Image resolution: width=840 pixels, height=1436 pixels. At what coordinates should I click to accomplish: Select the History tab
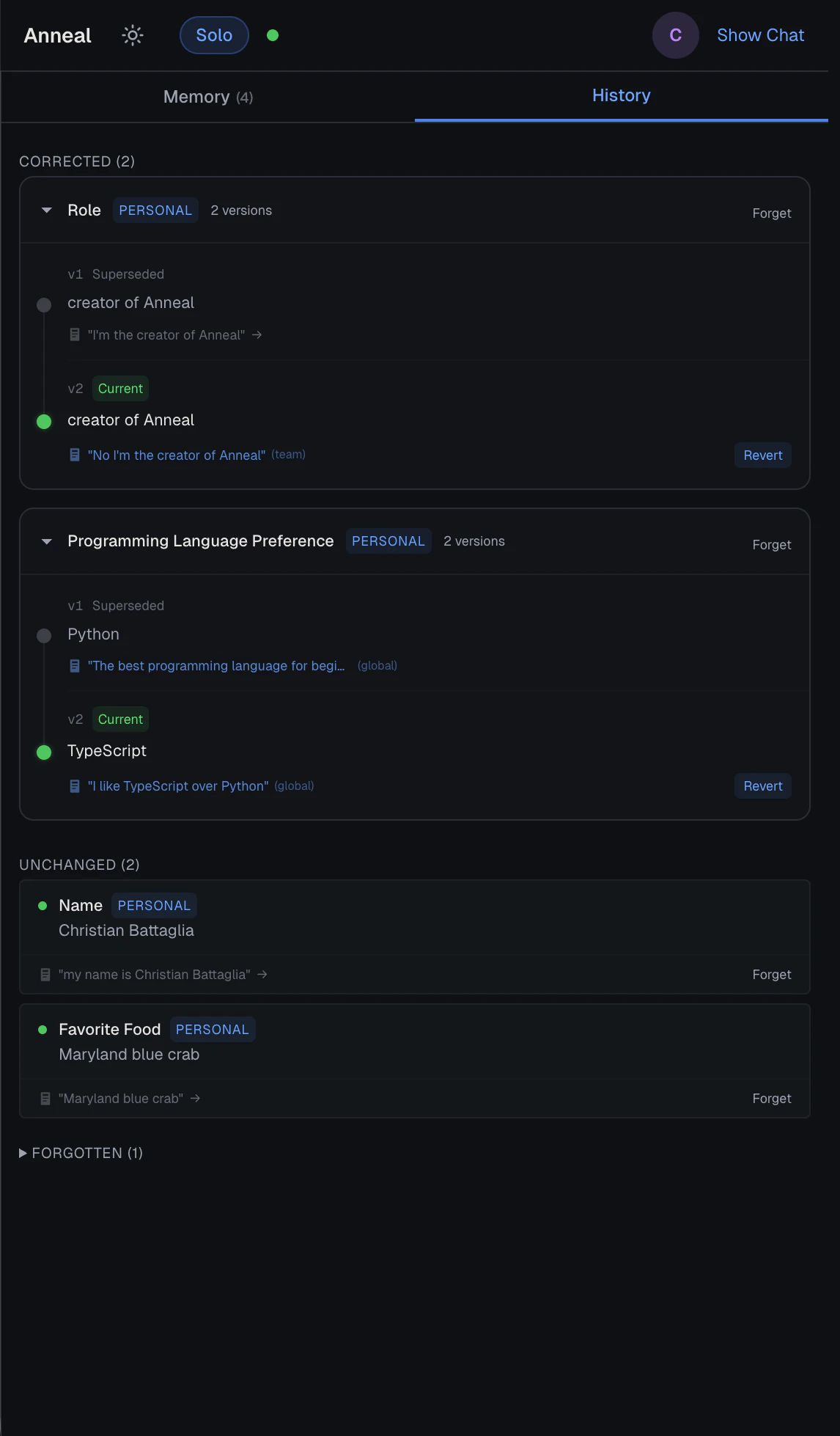click(621, 95)
